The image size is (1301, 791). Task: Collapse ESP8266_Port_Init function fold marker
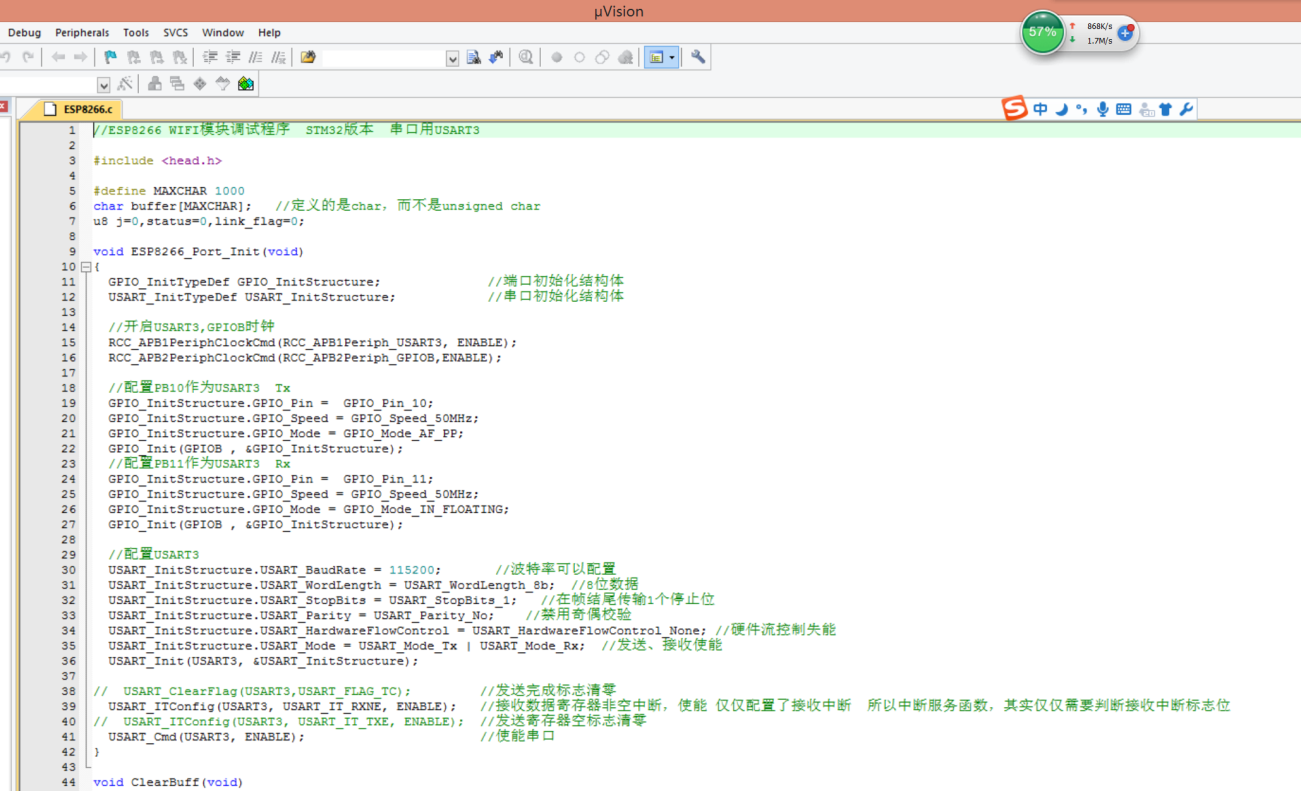[x=86, y=267]
